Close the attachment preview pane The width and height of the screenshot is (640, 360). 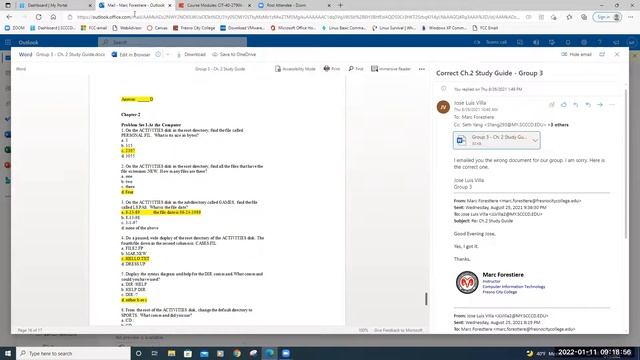tap(617, 54)
